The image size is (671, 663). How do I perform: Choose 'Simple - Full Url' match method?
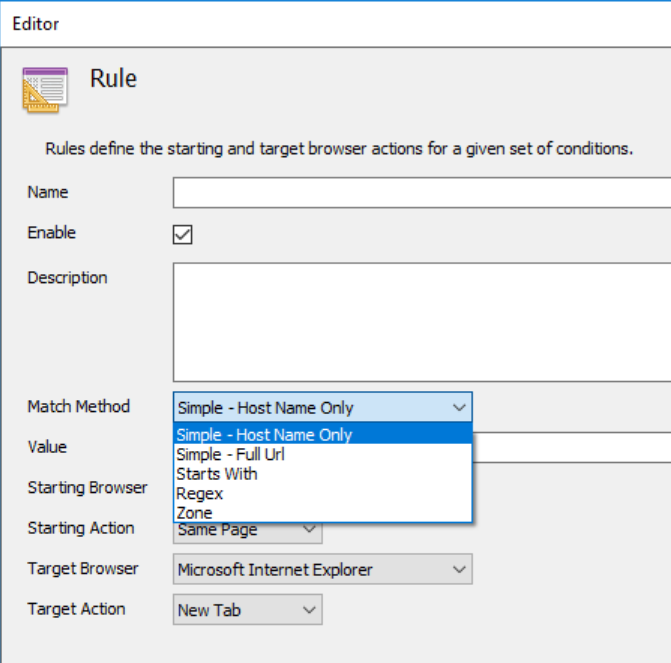tap(230, 454)
